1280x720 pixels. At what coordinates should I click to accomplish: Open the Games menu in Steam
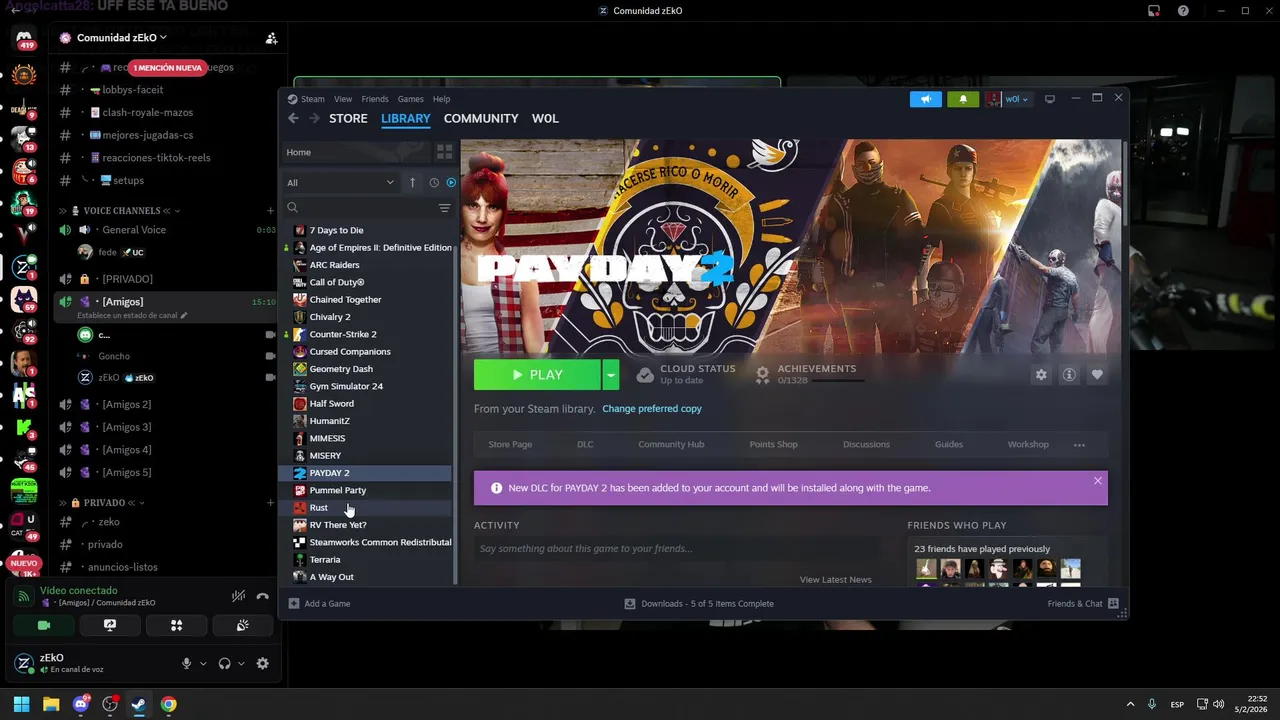[411, 99]
